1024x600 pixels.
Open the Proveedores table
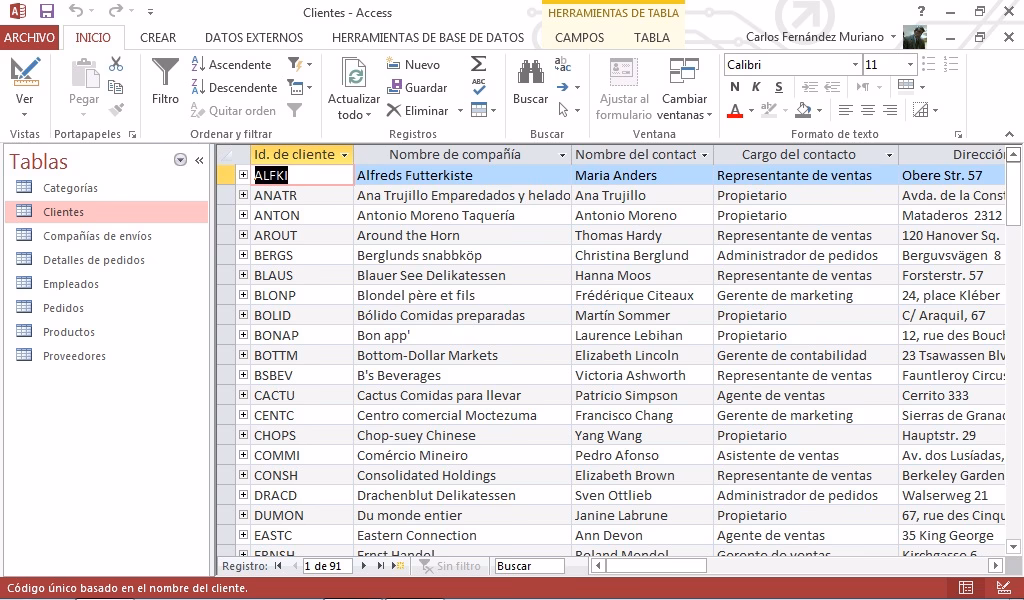click(107, 356)
